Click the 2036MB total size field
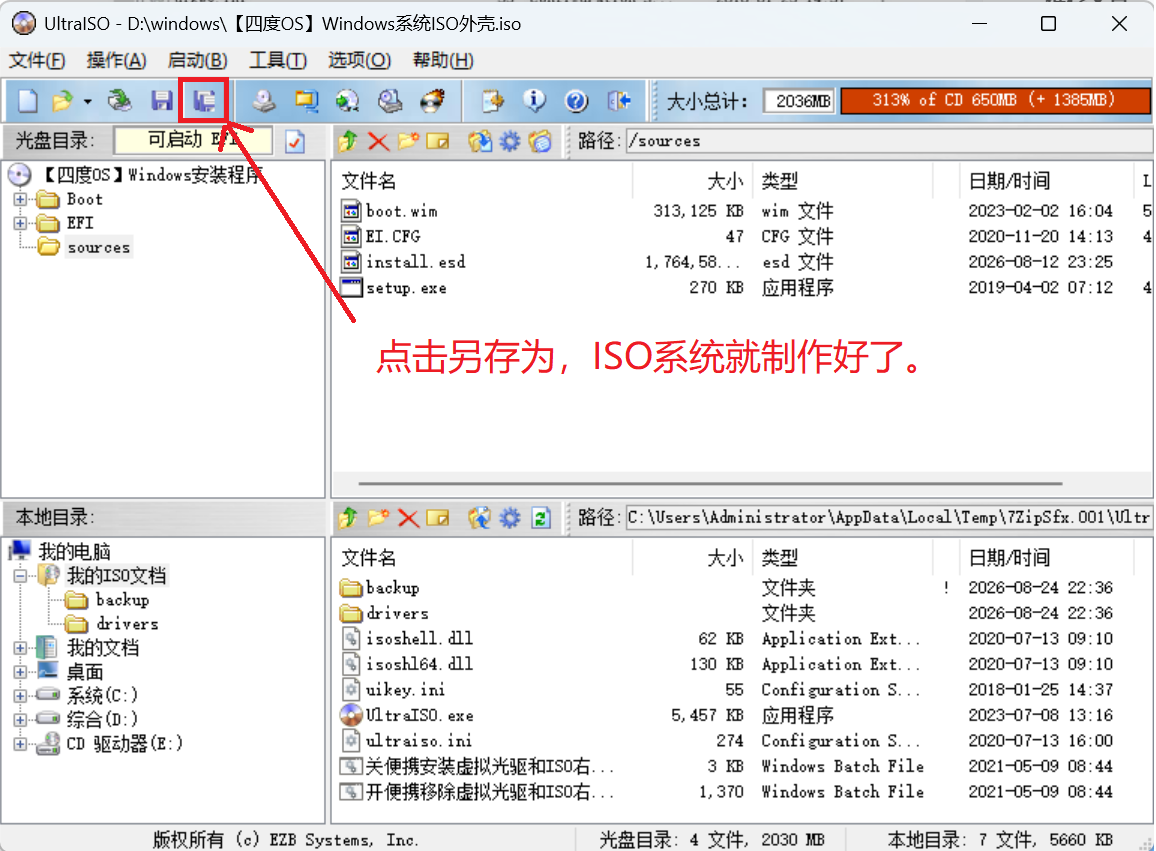This screenshot has width=1156, height=851. 799,101
